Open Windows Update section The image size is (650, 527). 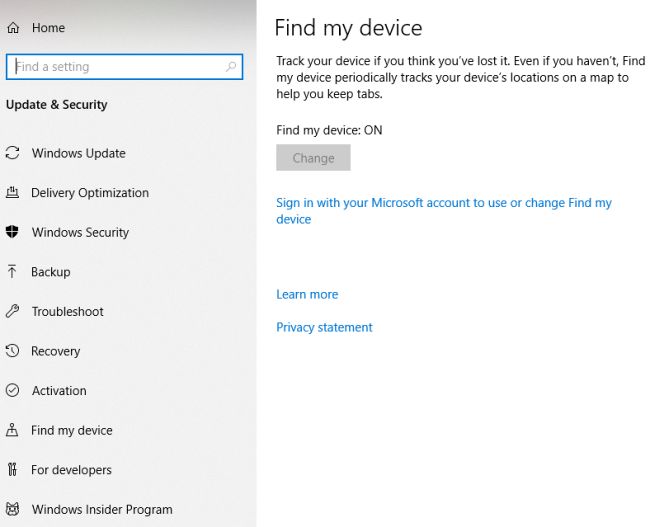(x=79, y=153)
